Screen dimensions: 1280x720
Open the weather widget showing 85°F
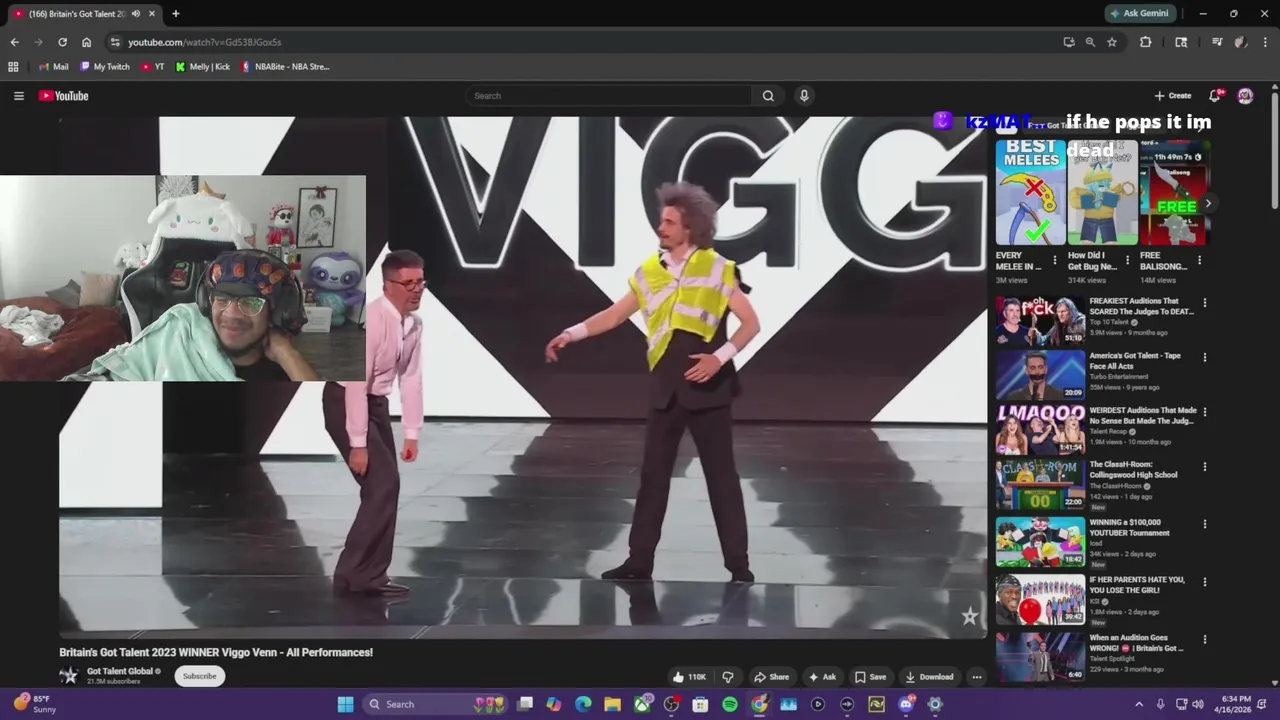click(x=36, y=704)
